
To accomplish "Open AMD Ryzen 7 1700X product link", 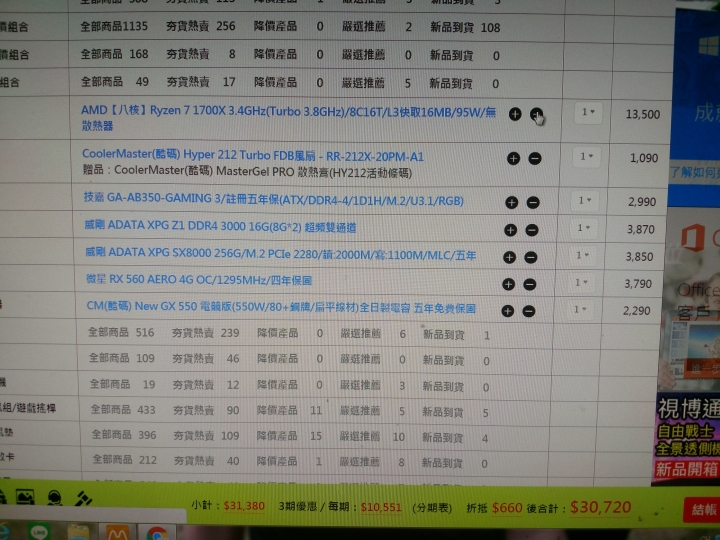I will coord(288,118).
